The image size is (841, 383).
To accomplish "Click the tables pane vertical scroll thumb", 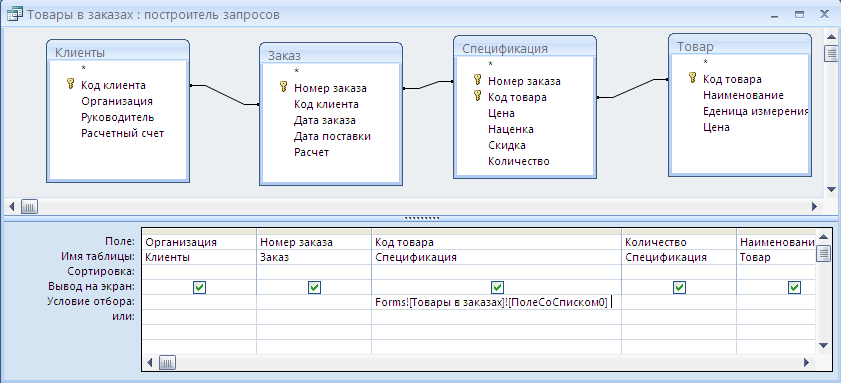I will [x=831, y=53].
